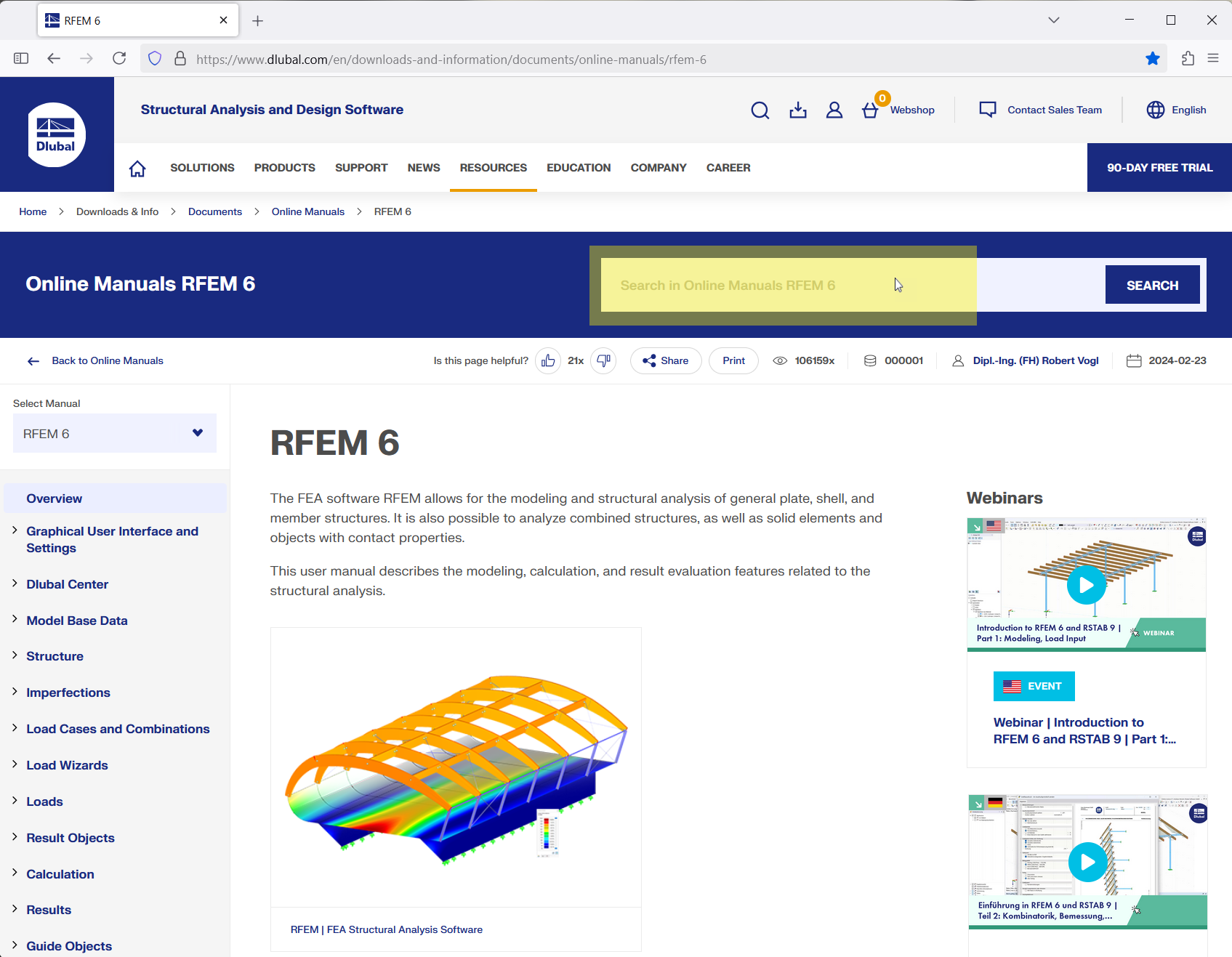
Task: Select the Home icon in the navigation bar
Action: pyautogui.click(x=137, y=167)
